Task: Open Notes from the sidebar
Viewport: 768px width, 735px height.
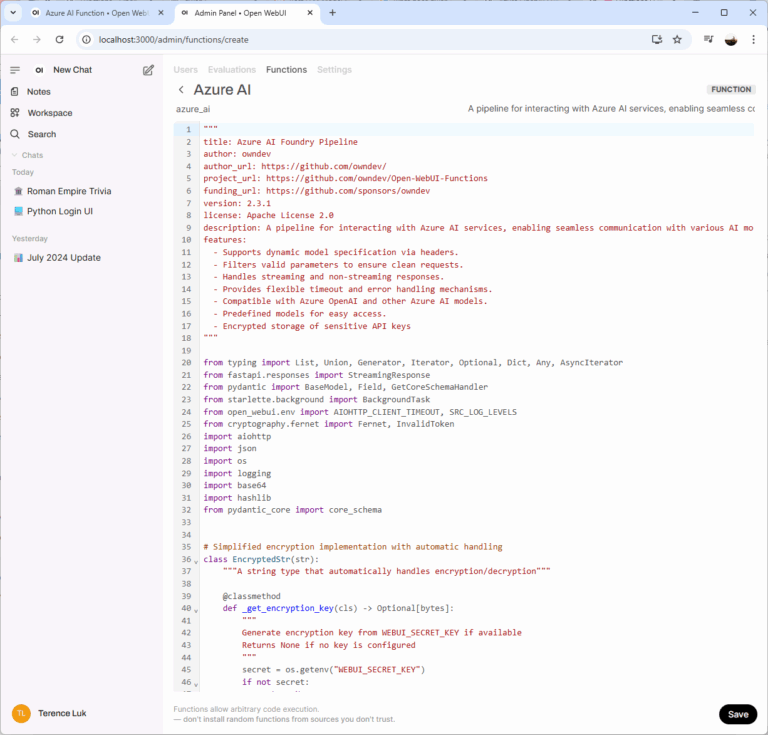Action: click(39, 92)
